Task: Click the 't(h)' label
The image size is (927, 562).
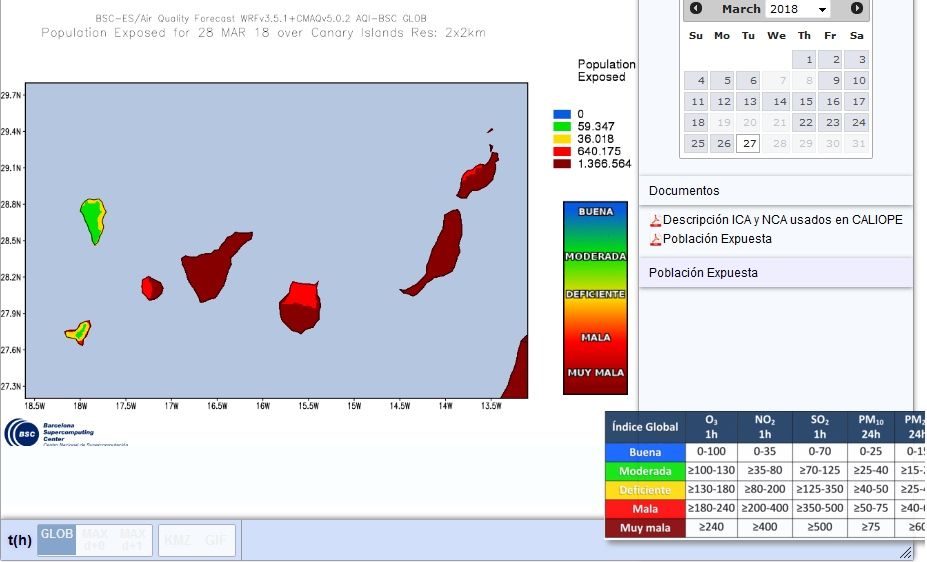Action: pos(20,540)
